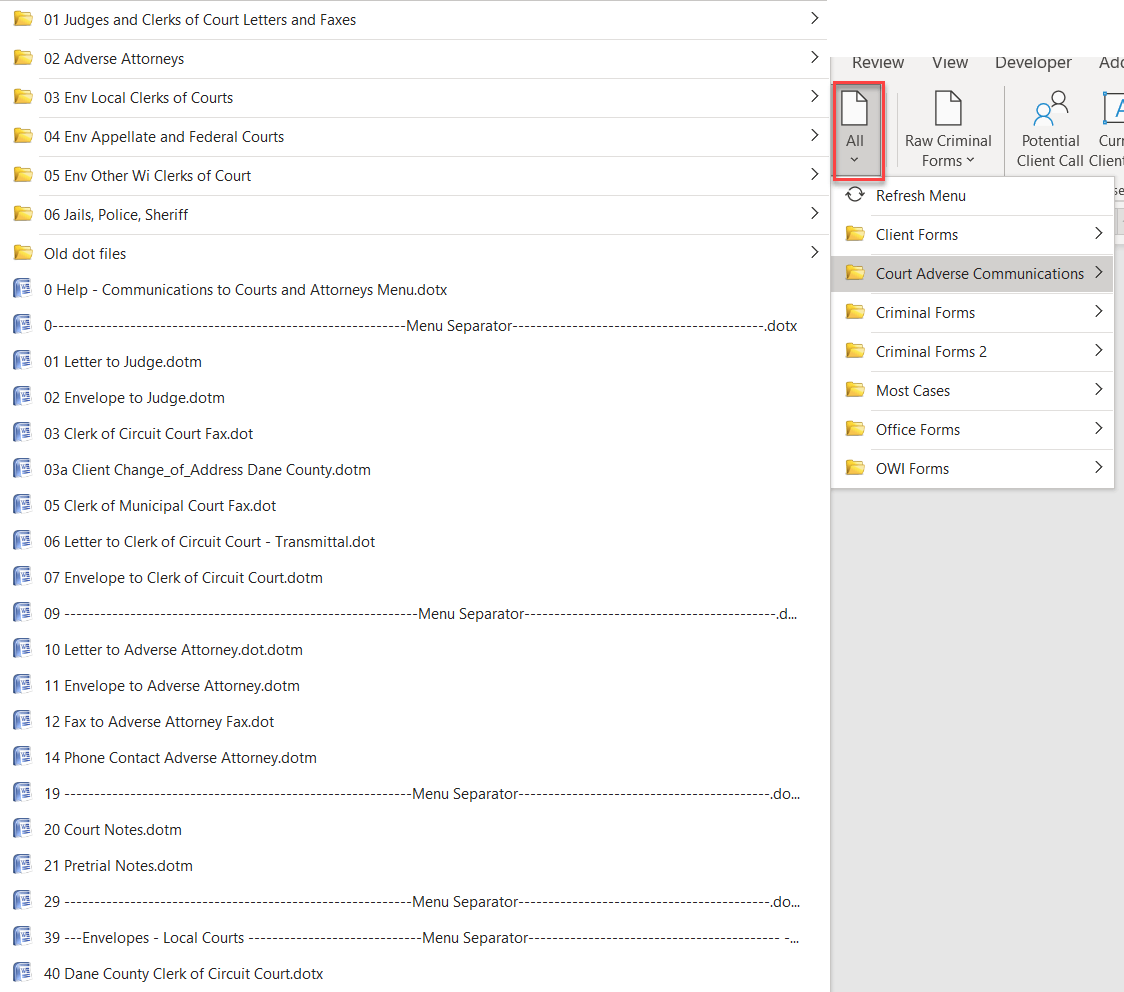Click 02 Envelope to Judge Word icon
This screenshot has width=1124, height=992.
(23, 396)
